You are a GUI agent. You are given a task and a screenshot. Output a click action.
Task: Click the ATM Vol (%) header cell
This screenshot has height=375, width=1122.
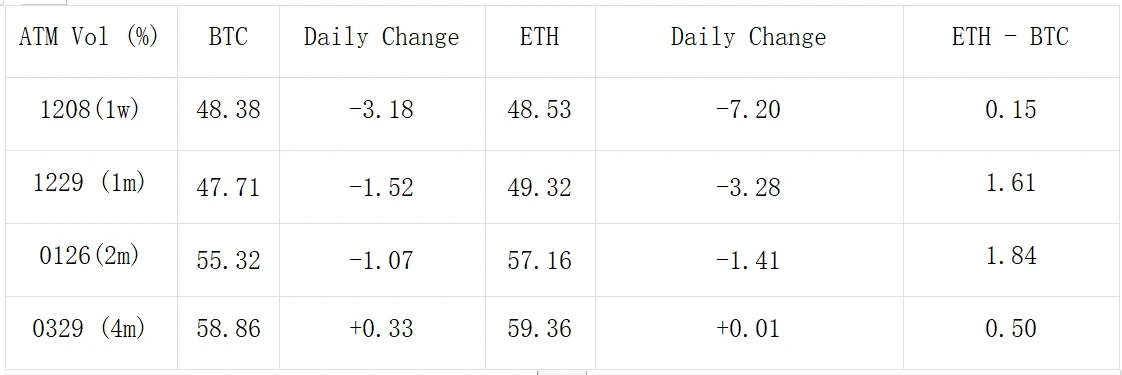[89, 36]
